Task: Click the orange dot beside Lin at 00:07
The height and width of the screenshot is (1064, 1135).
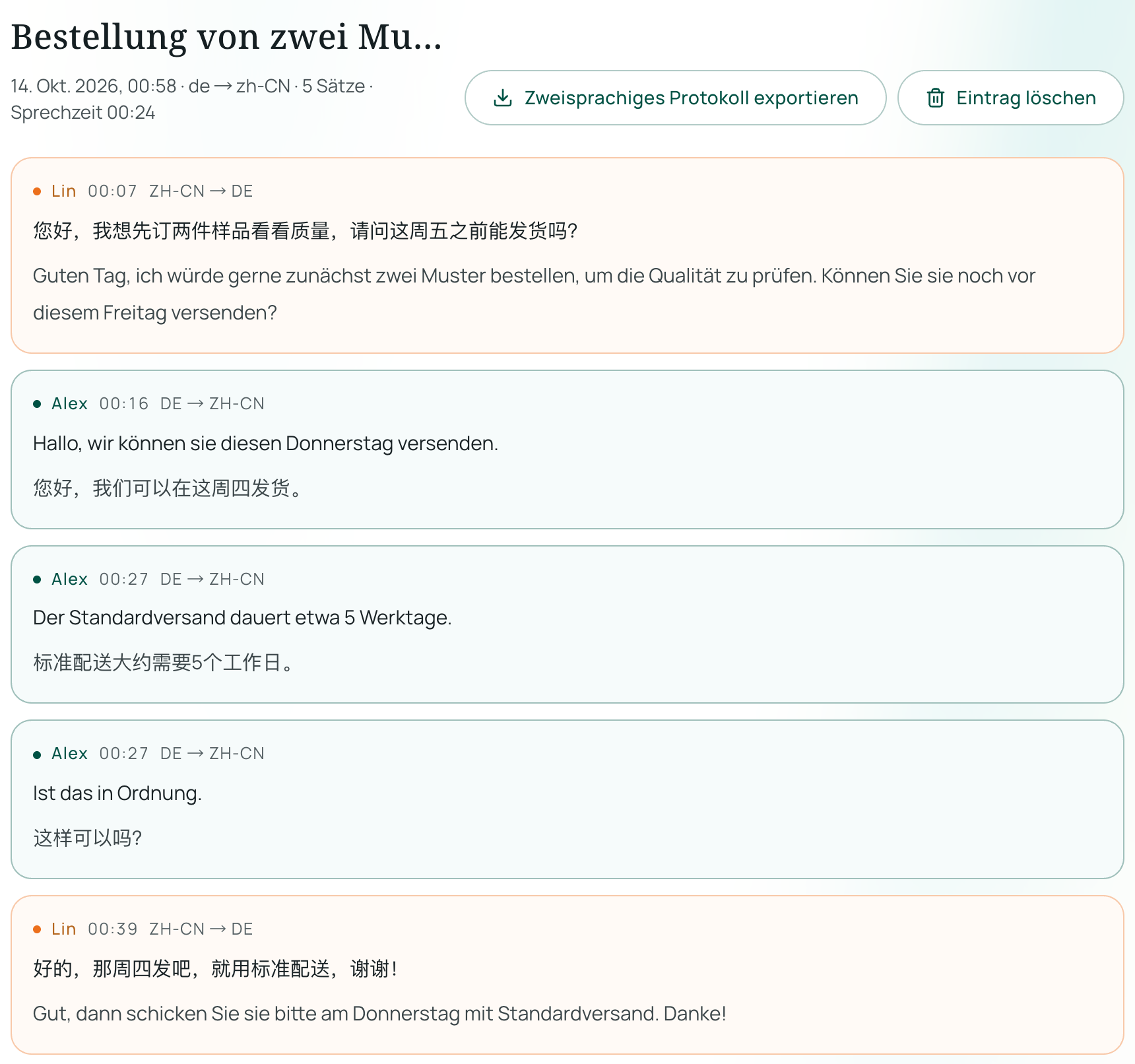Action: point(37,191)
